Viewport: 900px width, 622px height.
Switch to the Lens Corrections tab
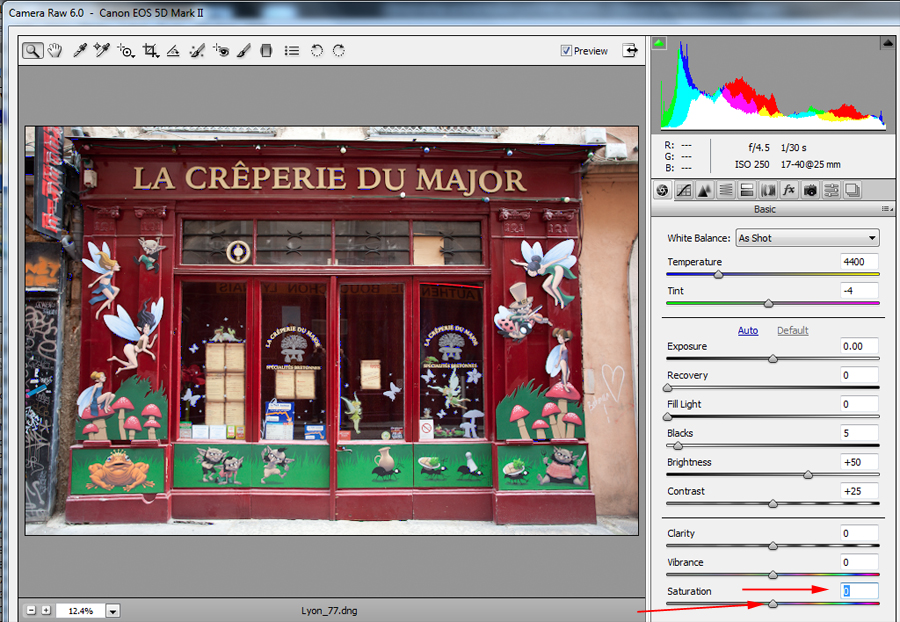click(768, 190)
